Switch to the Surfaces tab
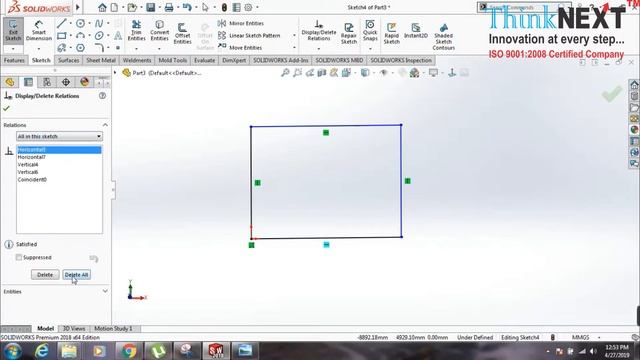The image size is (640, 360). 68,60
